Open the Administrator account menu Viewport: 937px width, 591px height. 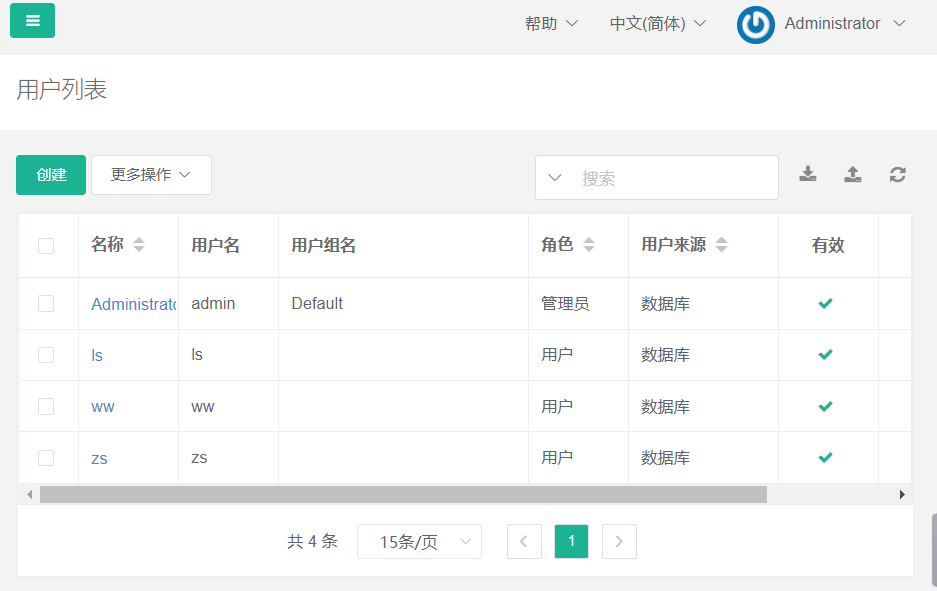click(845, 24)
